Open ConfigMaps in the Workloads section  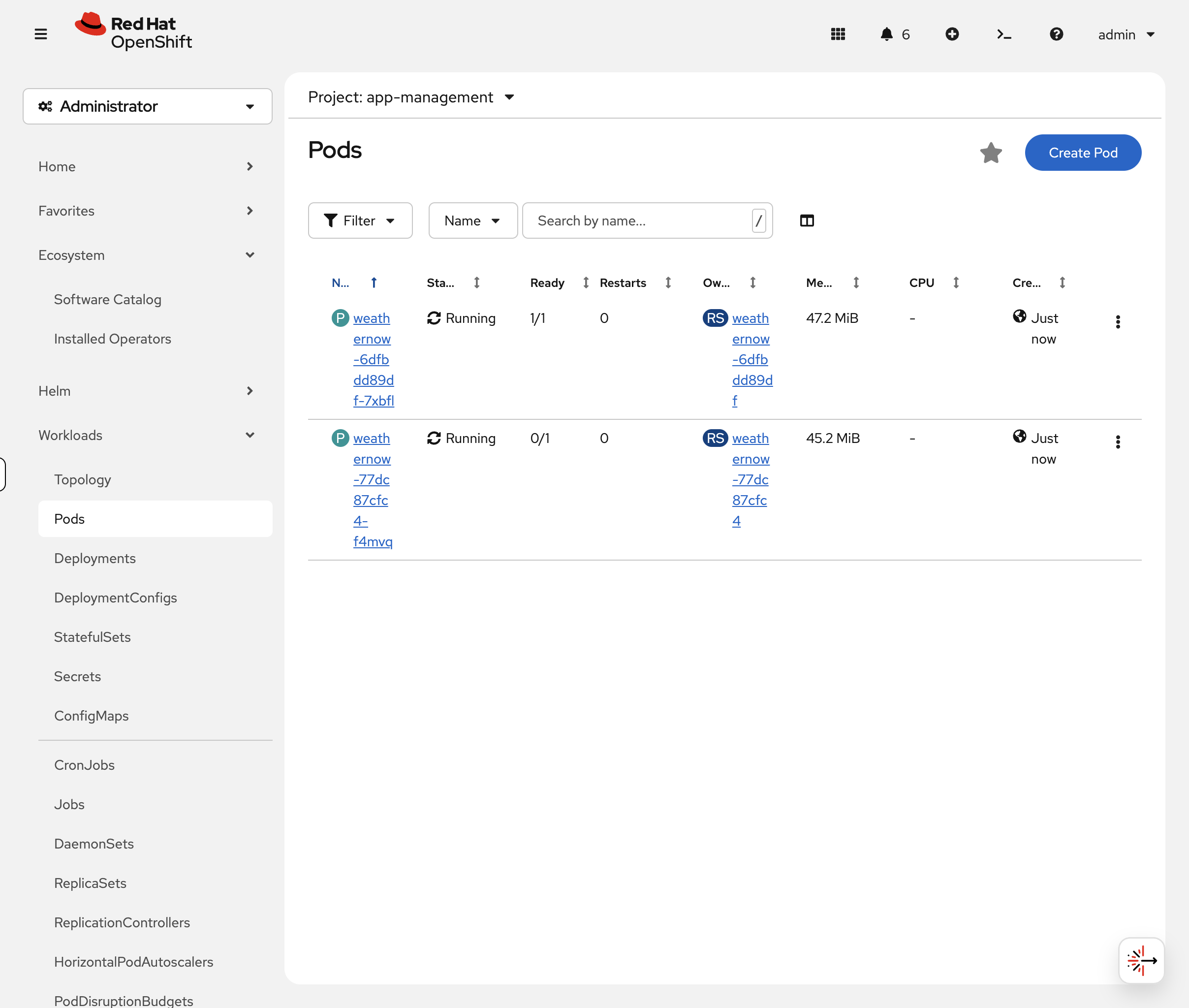[92, 716]
